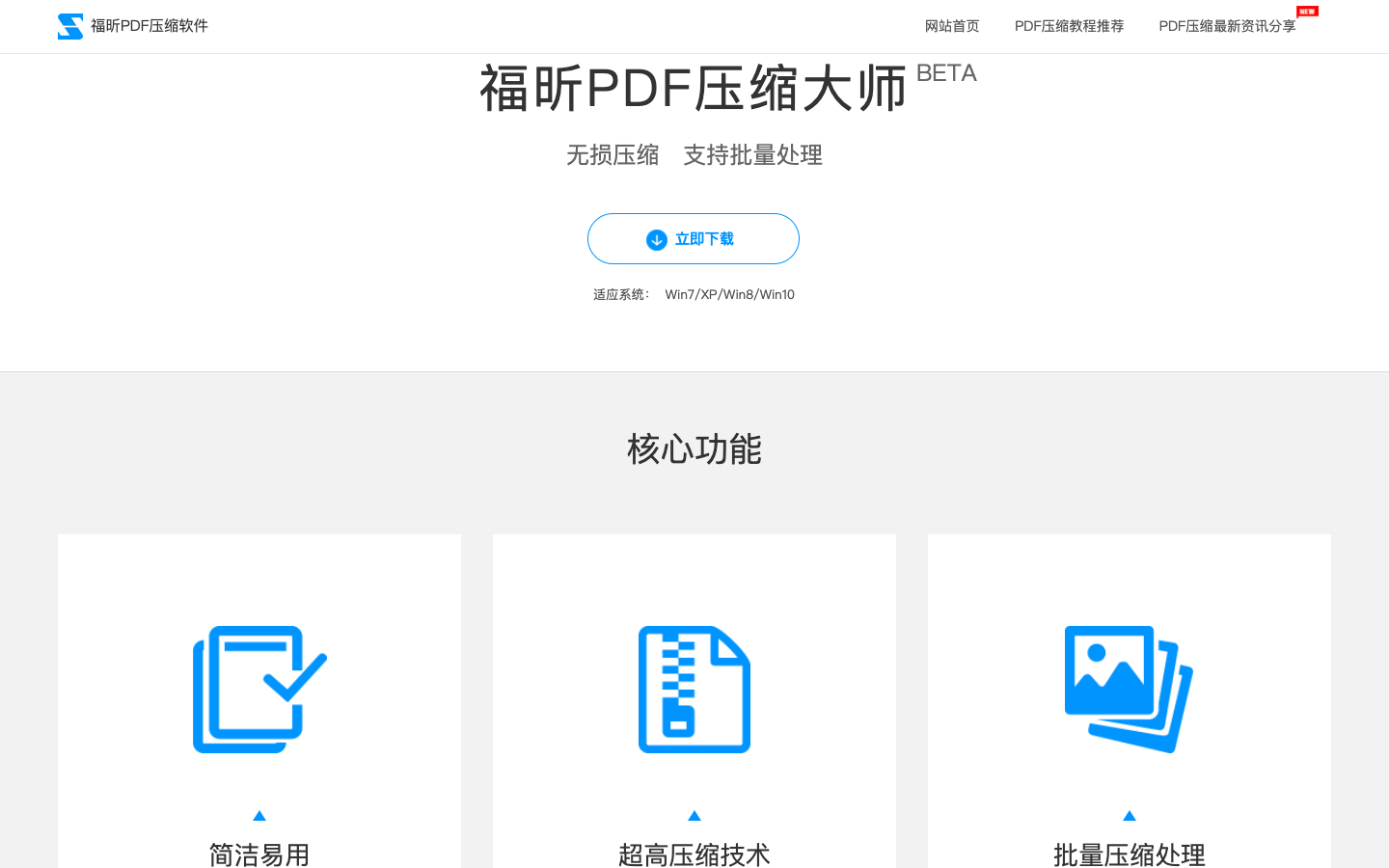Click the Foxit blue S logo icon
Screen dimensions: 1389x868
click(x=69, y=26)
